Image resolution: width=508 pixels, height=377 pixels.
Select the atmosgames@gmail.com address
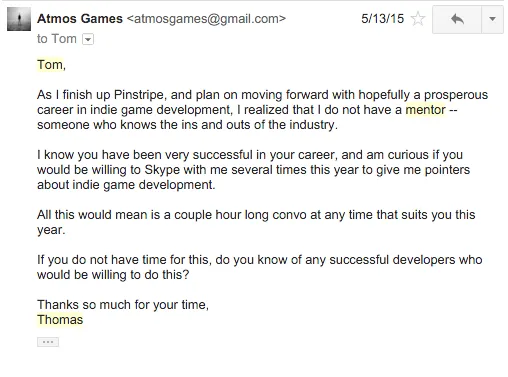(x=206, y=19)
